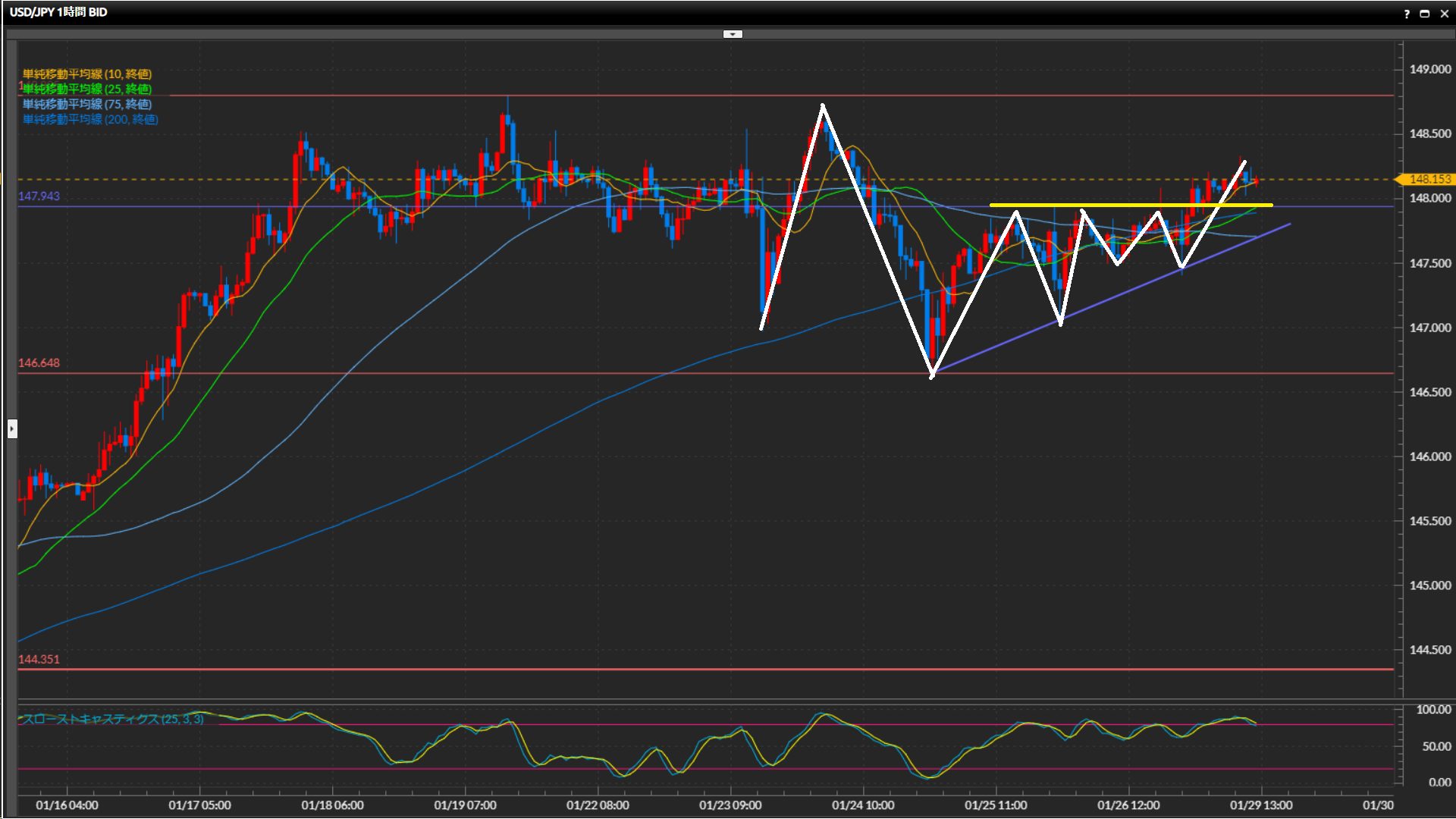1456x819 pixels.
Task: Click the 149.000 price axis label
Action: pyautogui.click(x=1429, y=69)
